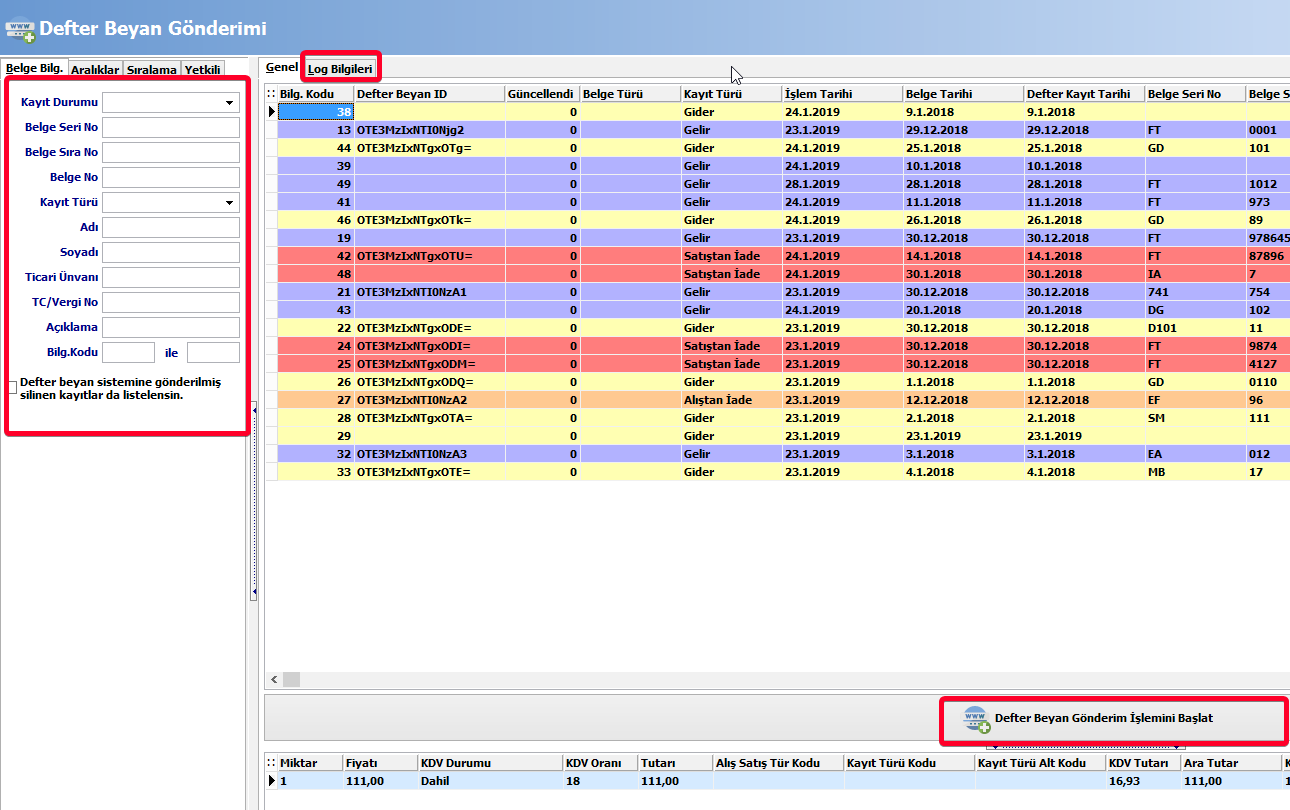Image resolution: width=1290 pixels, height=810 pixels.
Task: Click the Defter Beyan Gönderimi title icon
Action: click(20, 29)
